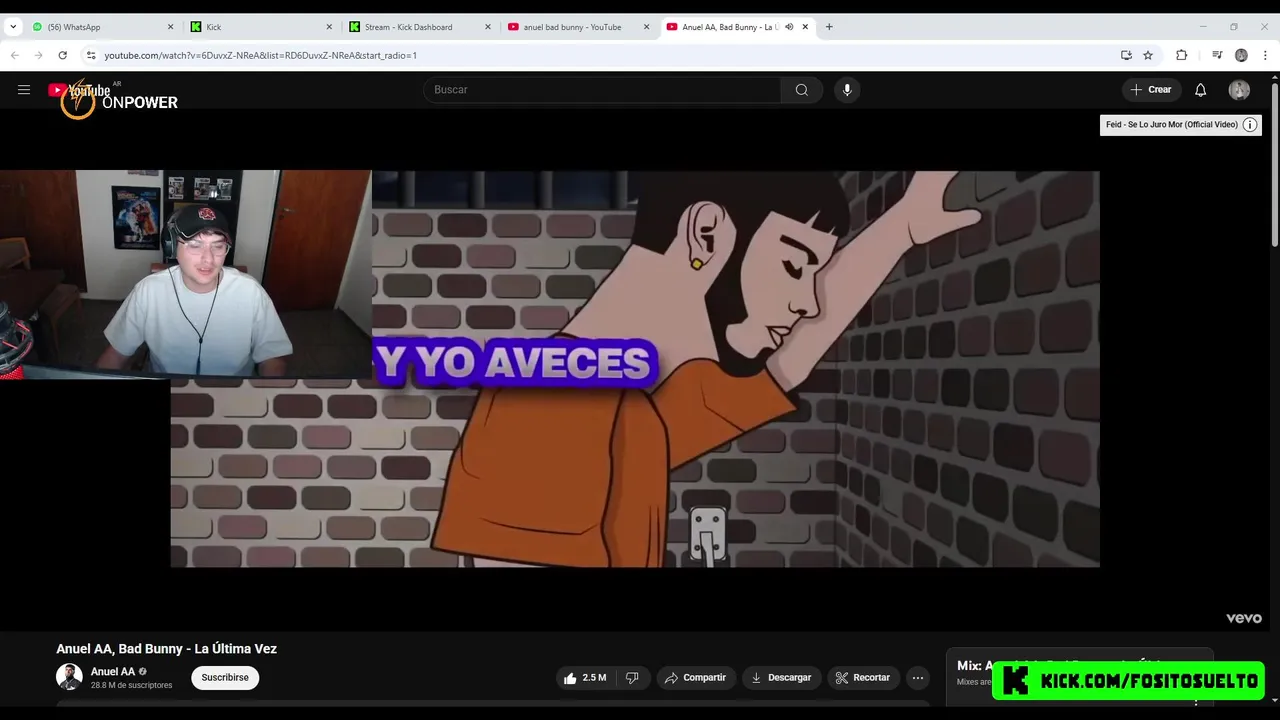Switch to the WhatsApp tab

click(x=102, y=27)
